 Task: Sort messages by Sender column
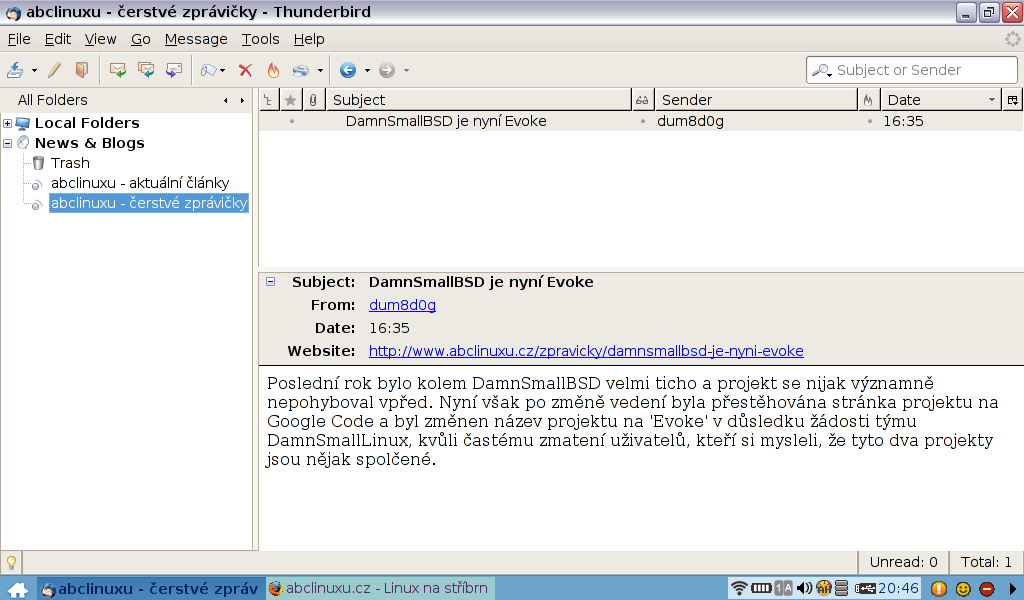756,100
